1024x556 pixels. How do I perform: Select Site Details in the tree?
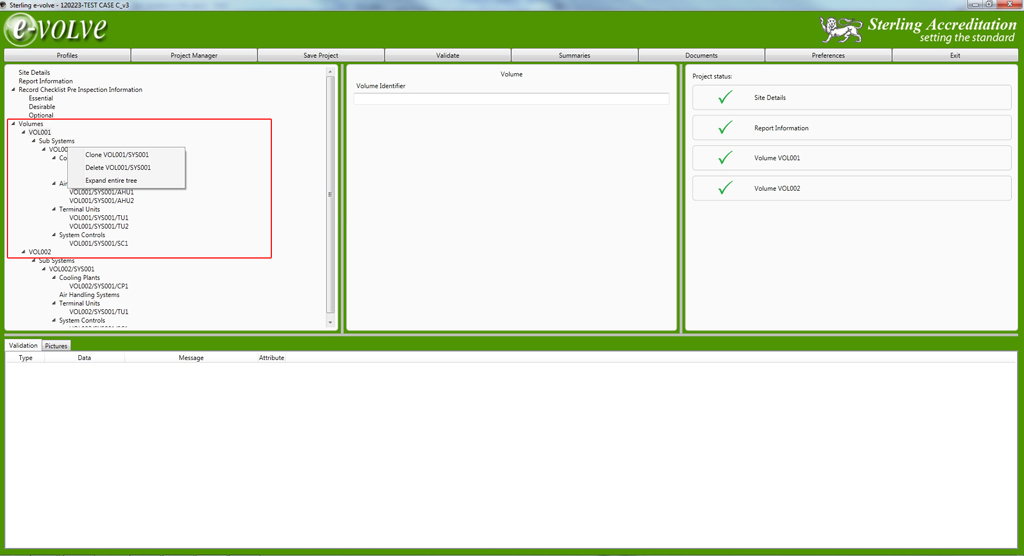[34, 73]
